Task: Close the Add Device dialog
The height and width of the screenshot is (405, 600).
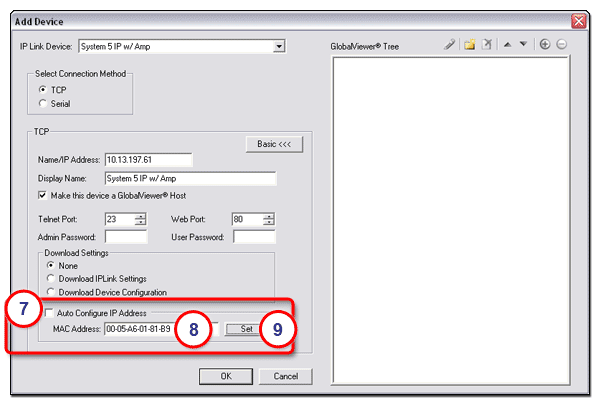Action: click(578, 20)
